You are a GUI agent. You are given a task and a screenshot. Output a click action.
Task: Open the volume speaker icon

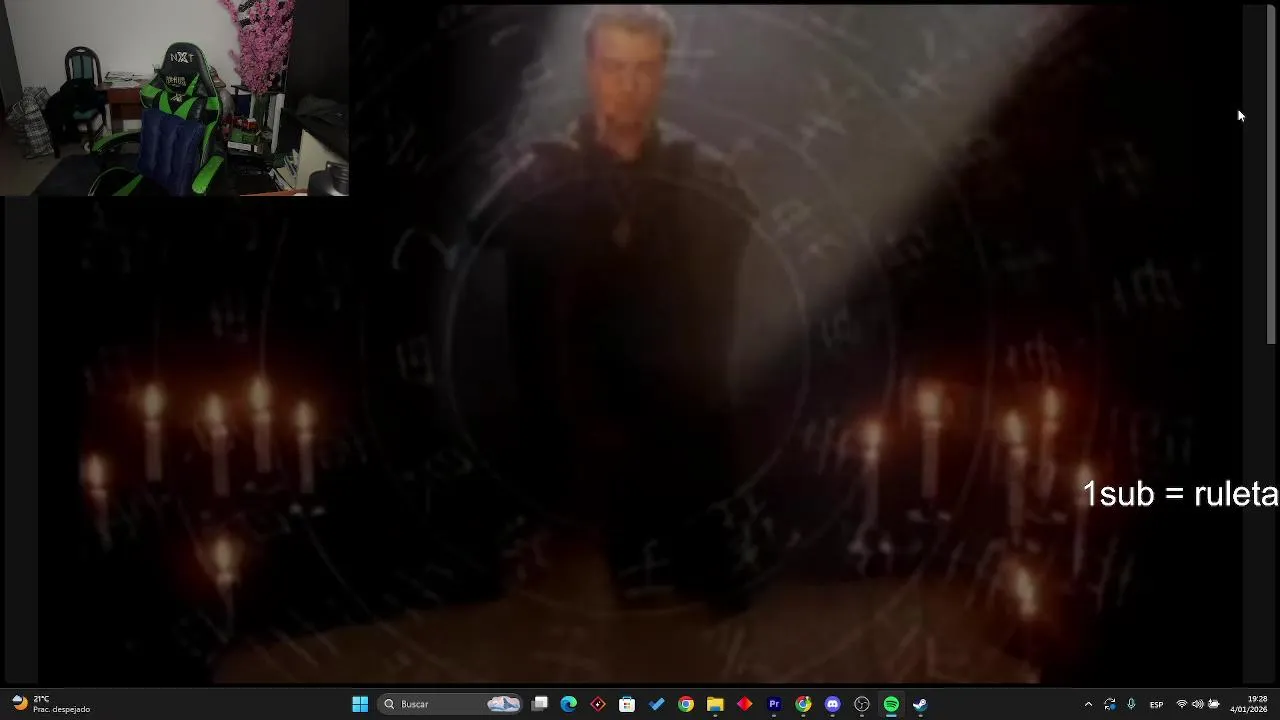[1198, 704]
